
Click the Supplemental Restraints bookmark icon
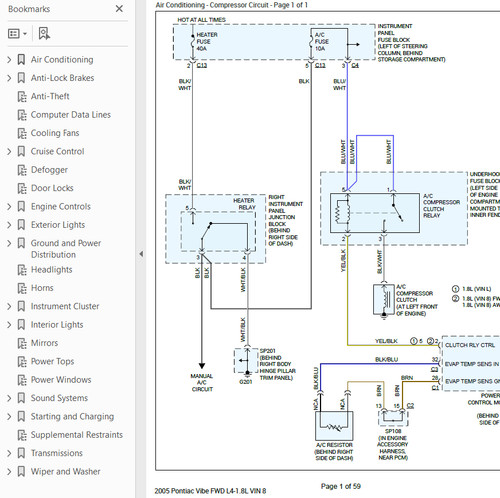point(22,435)
